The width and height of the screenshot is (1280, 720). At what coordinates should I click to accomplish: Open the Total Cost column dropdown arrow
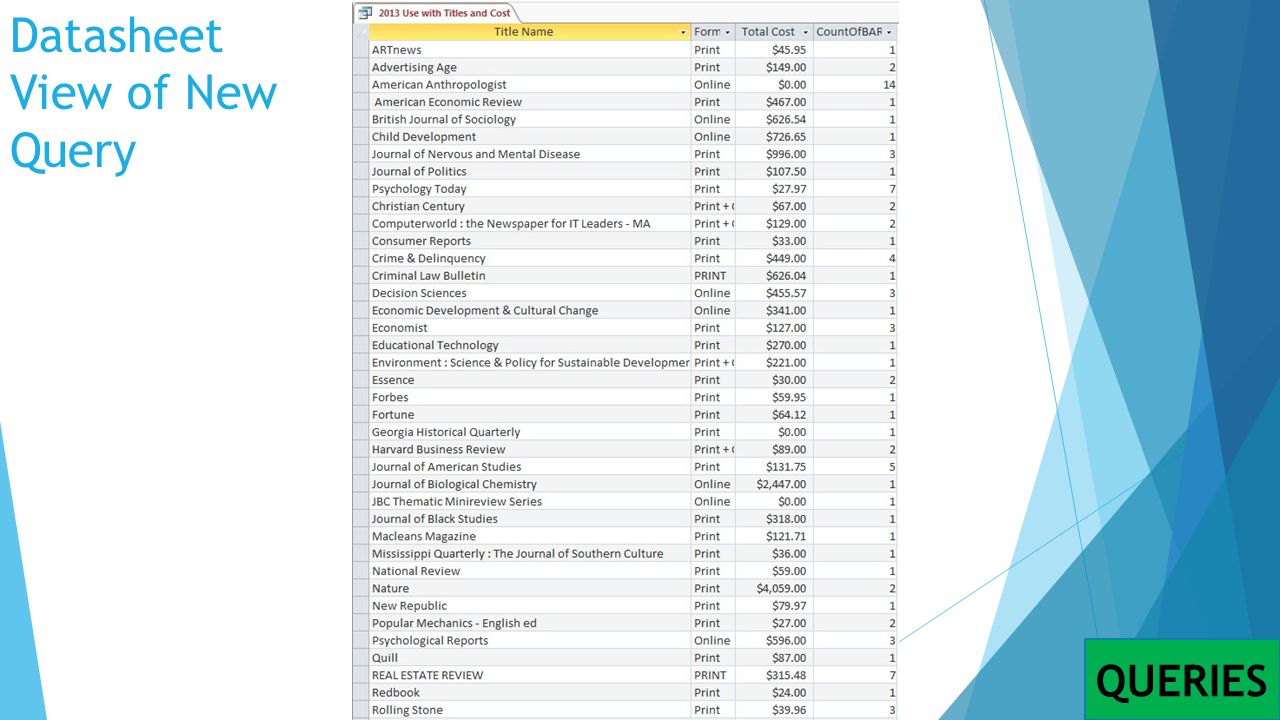click(806, 32)
